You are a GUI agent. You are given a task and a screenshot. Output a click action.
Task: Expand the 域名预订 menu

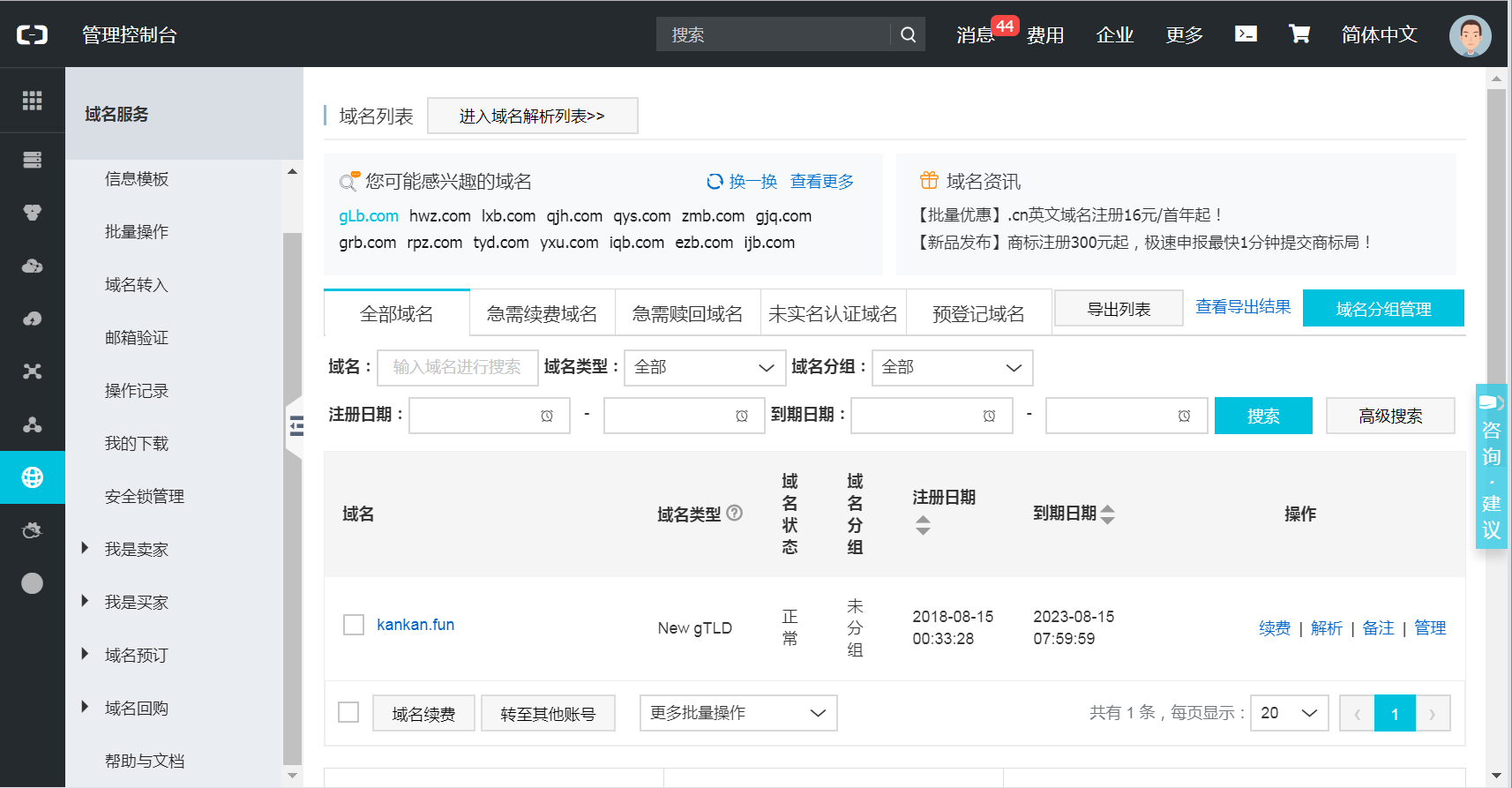tap(136, 655)
